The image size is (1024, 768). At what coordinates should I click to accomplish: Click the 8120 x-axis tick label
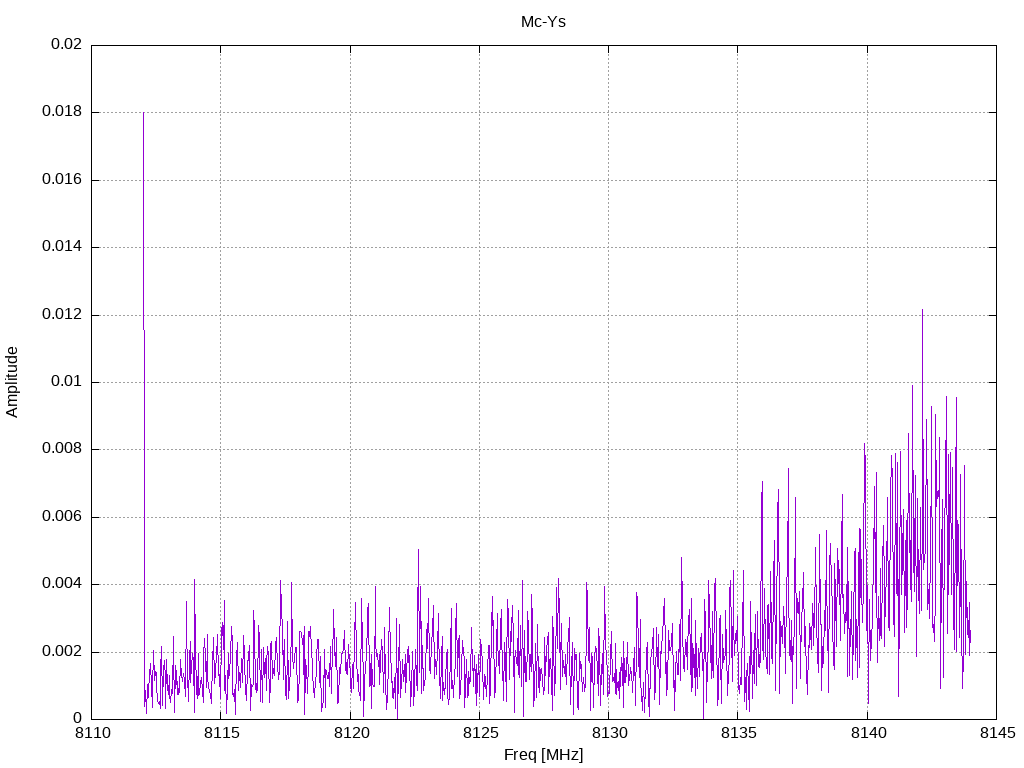coord(350,735)
